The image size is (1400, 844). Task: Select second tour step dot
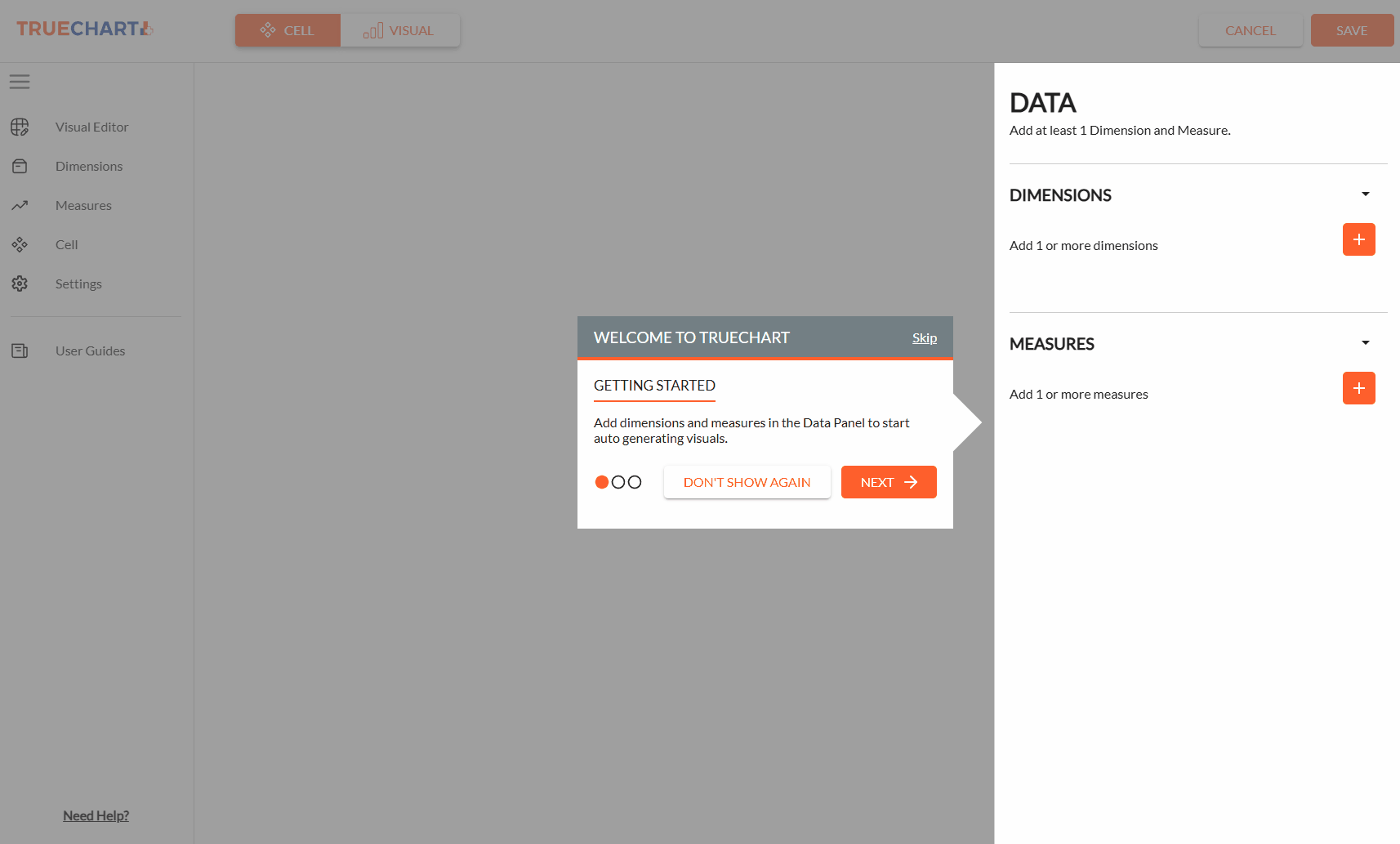pyautogui.click(x=618, y=482)
